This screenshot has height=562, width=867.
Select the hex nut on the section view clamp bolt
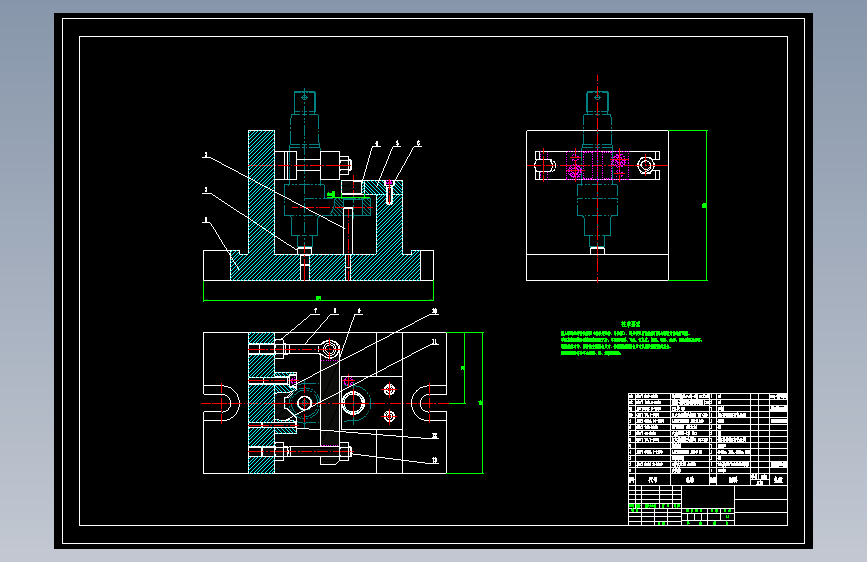(346, 165)
